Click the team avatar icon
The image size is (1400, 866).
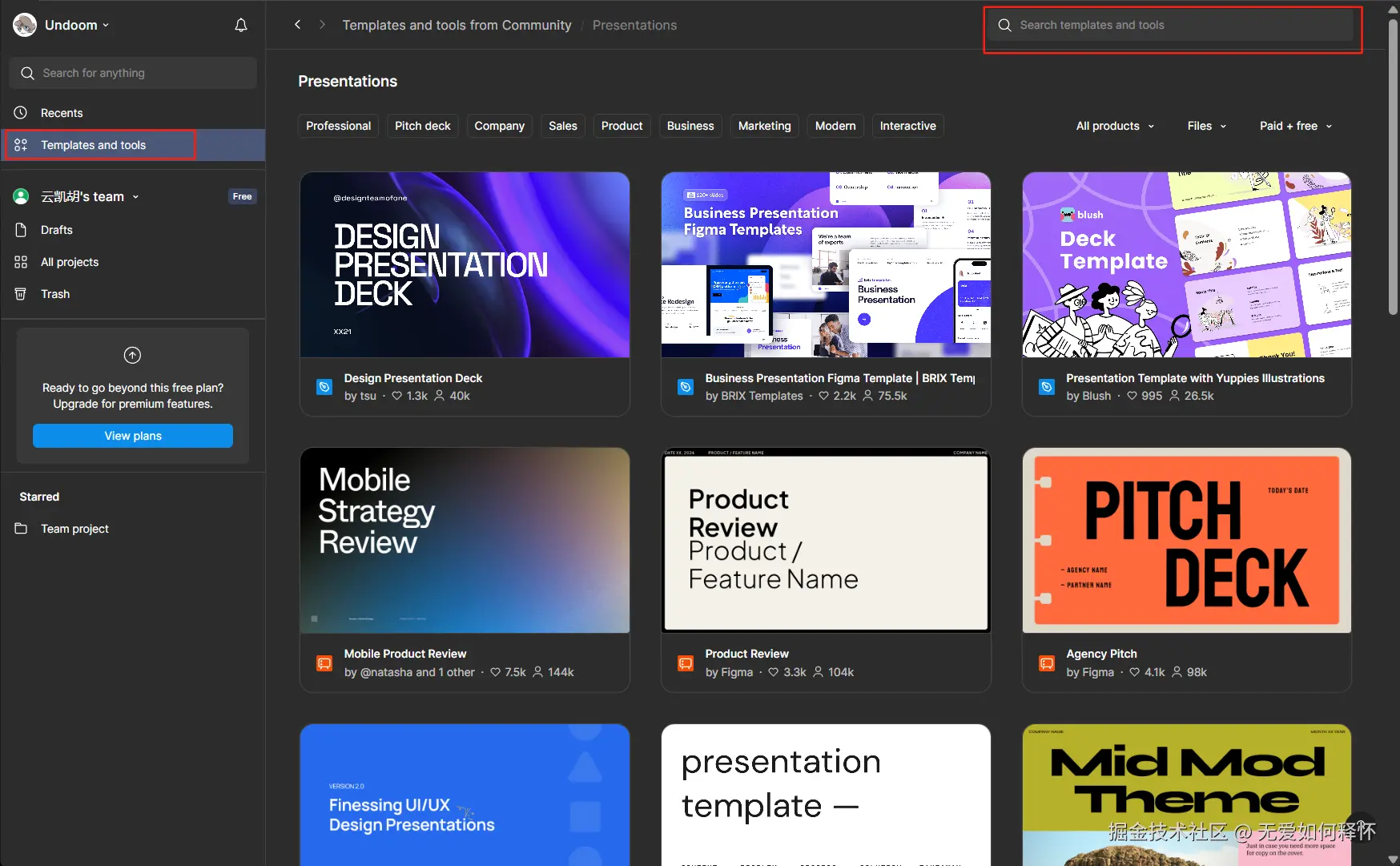point(21,196)
